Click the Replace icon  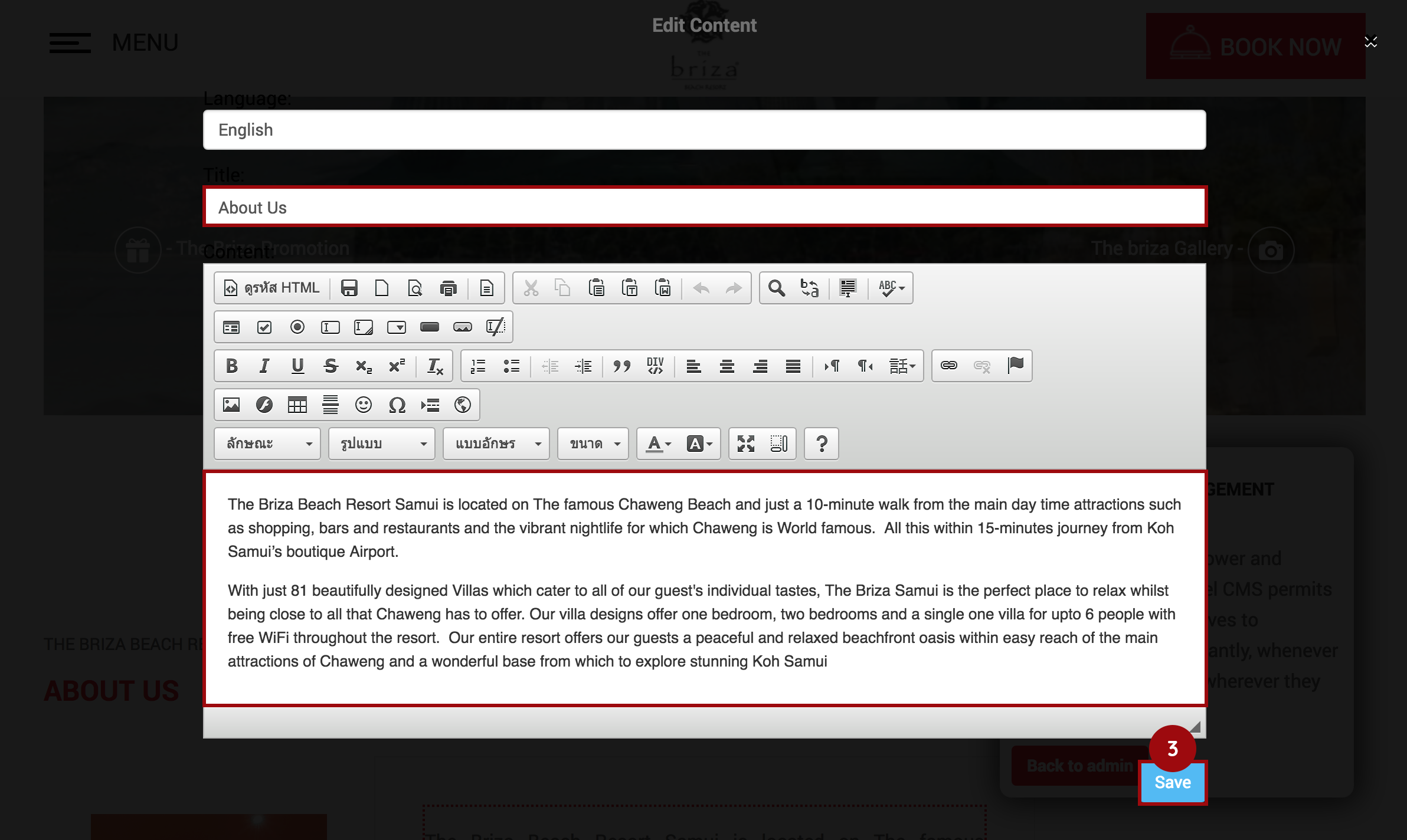pyautogui.click(x=810, y=288)
